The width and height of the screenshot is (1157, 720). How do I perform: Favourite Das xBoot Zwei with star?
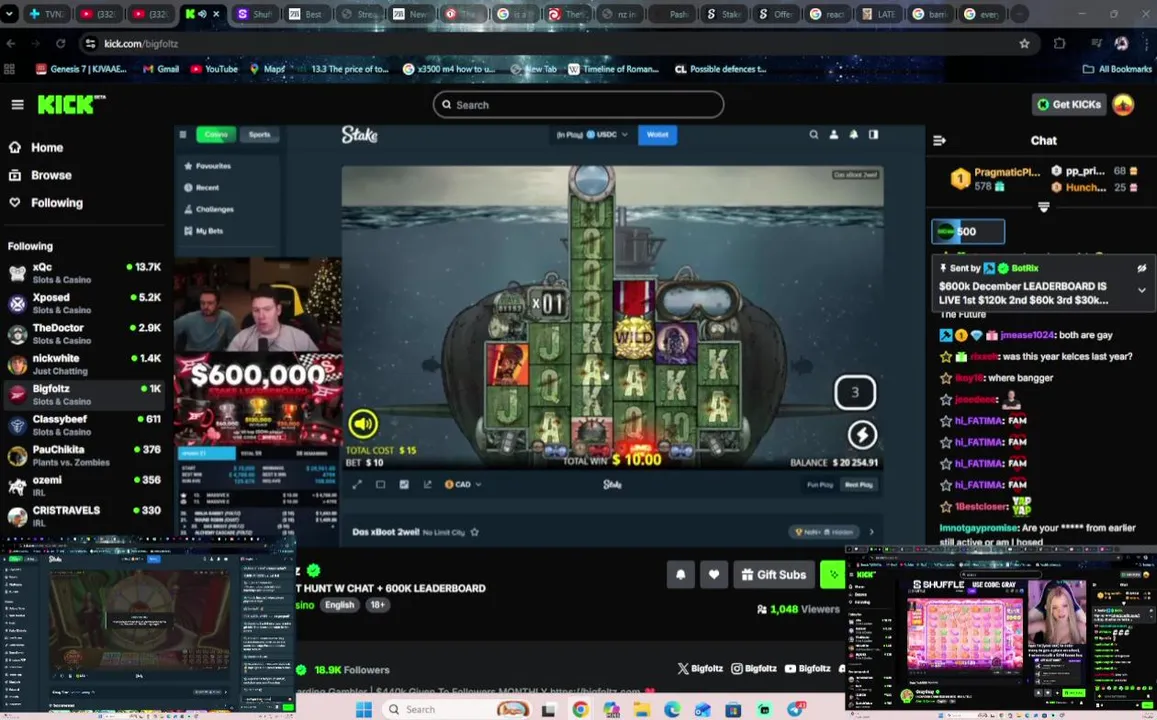click(474, 532)
